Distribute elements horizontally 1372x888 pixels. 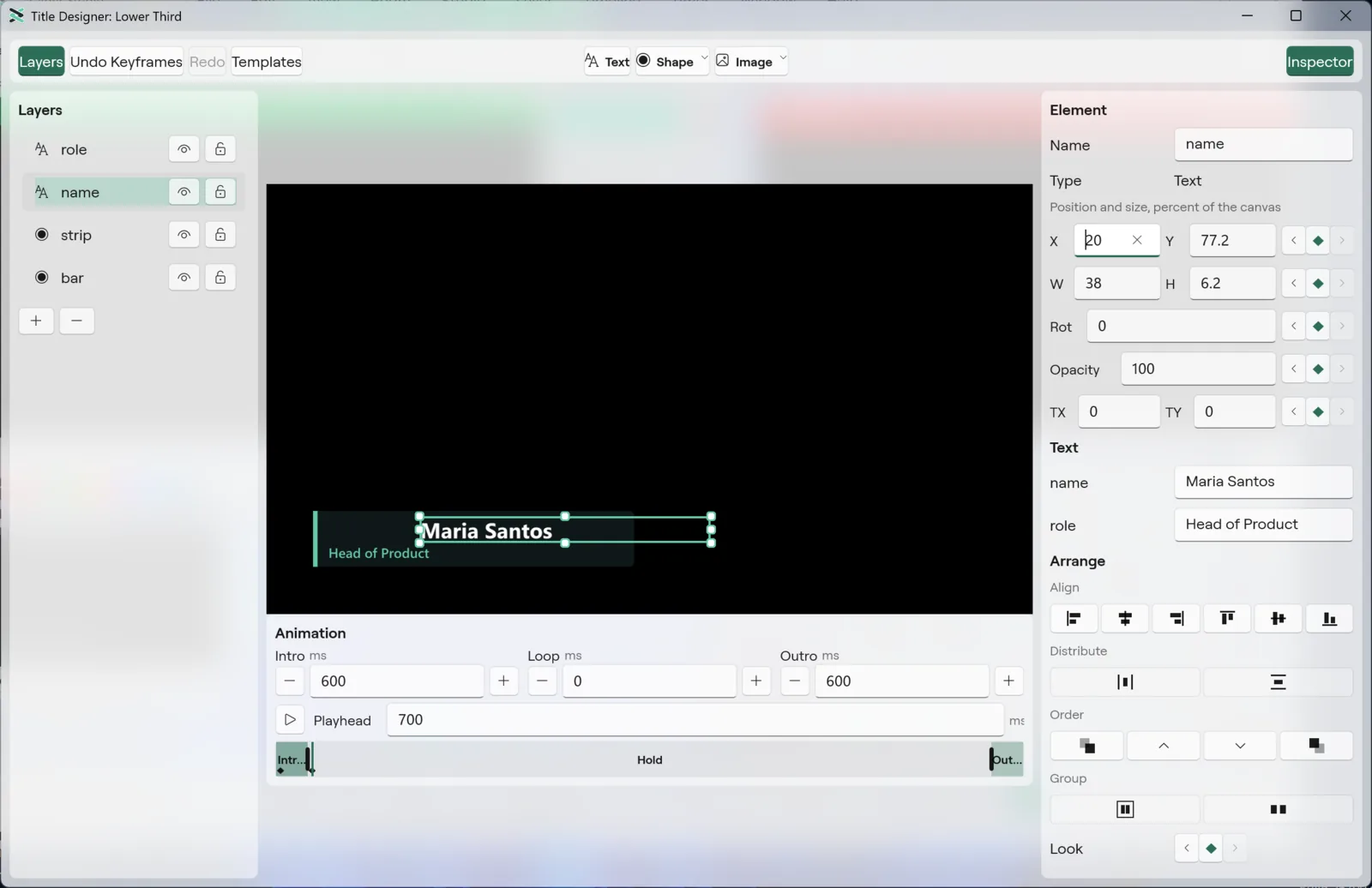click(1125, 682)
